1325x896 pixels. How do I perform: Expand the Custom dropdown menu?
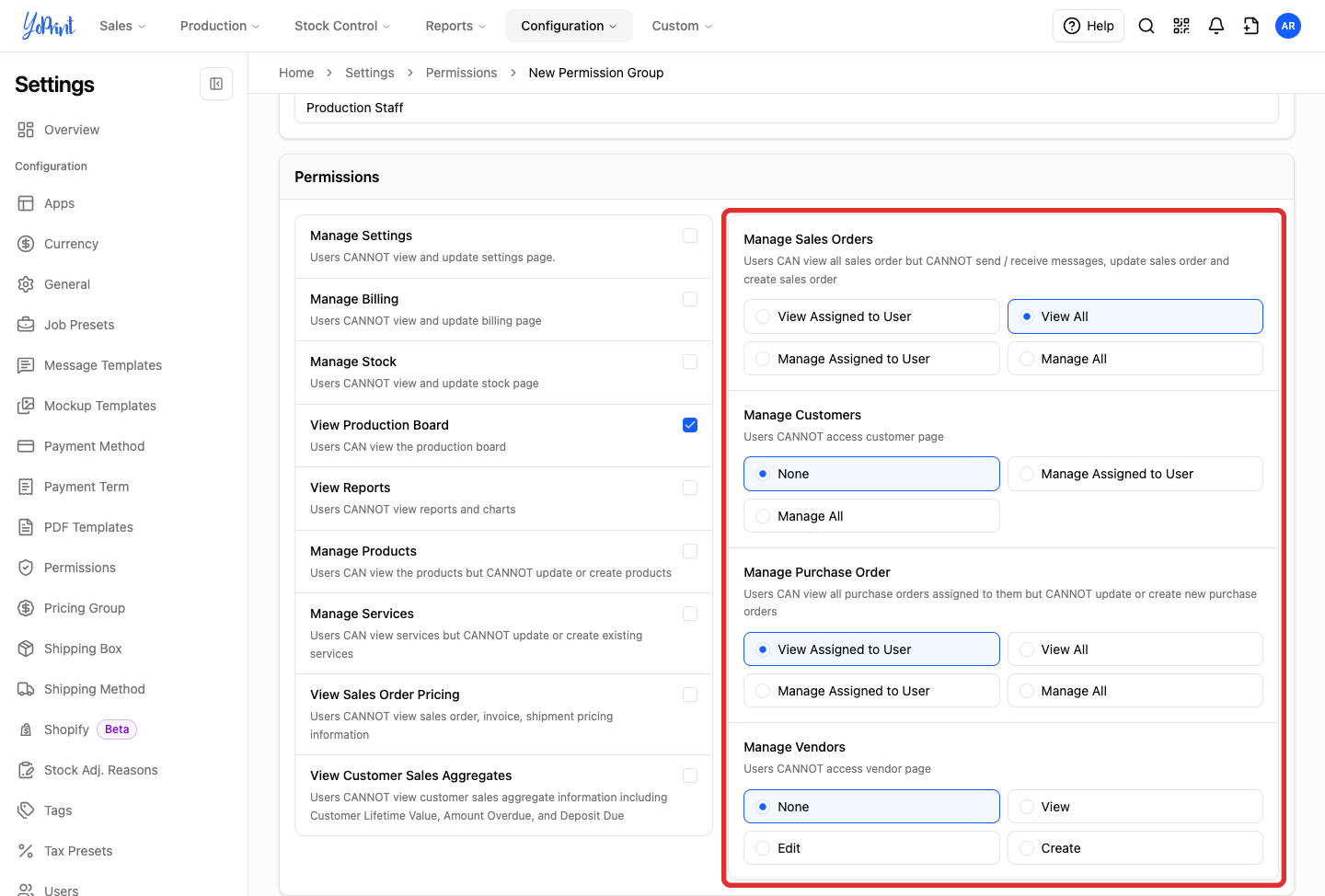[x=682, y=26]
